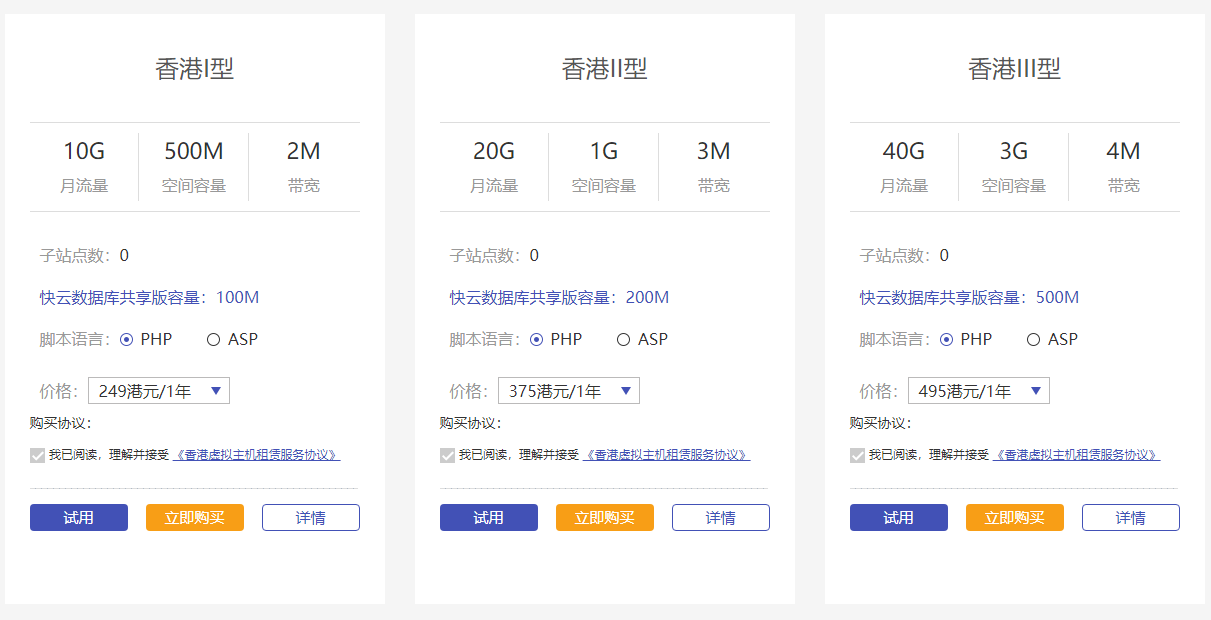Open the 249港元/1年 price dropdown
1211x620 pixels.
[159, 391]
